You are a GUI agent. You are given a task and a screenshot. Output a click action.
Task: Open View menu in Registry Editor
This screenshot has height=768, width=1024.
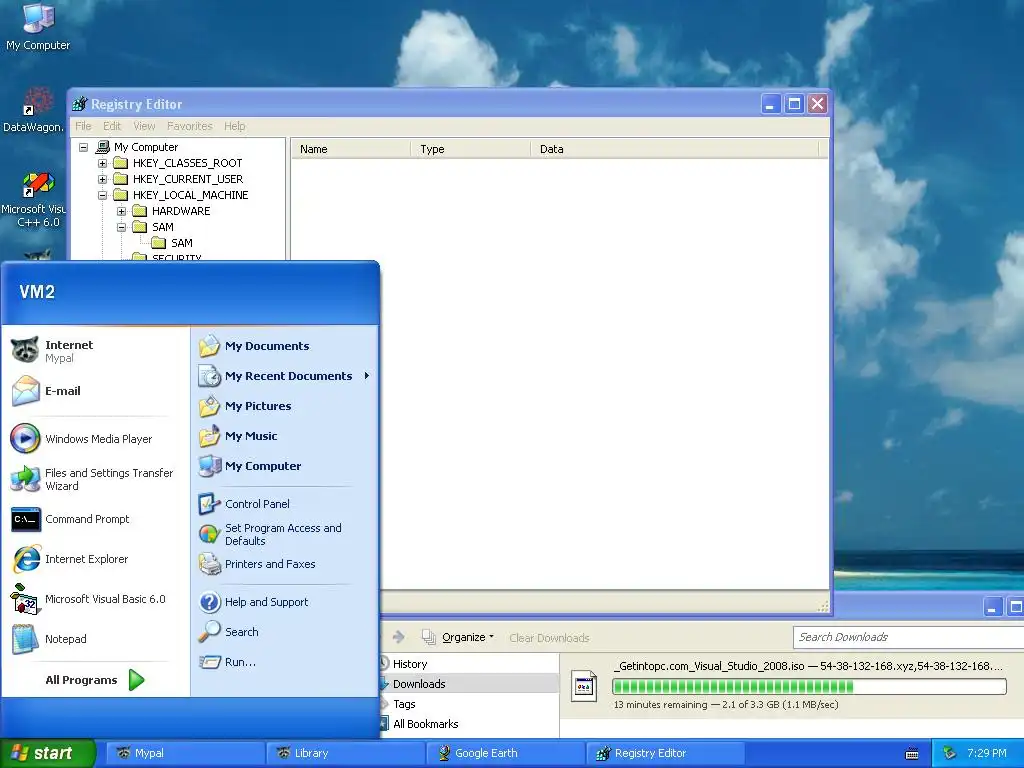tap(144, 126)
